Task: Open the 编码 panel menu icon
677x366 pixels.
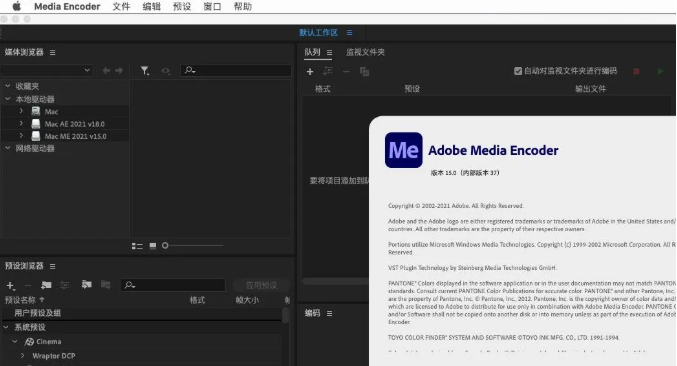Action: [329, 313]
